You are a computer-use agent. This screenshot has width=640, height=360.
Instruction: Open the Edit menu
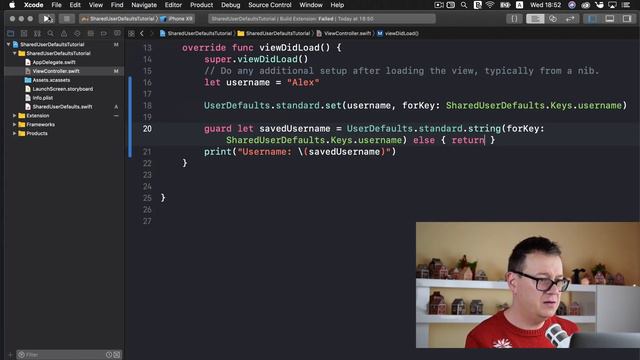coord(75,5)
